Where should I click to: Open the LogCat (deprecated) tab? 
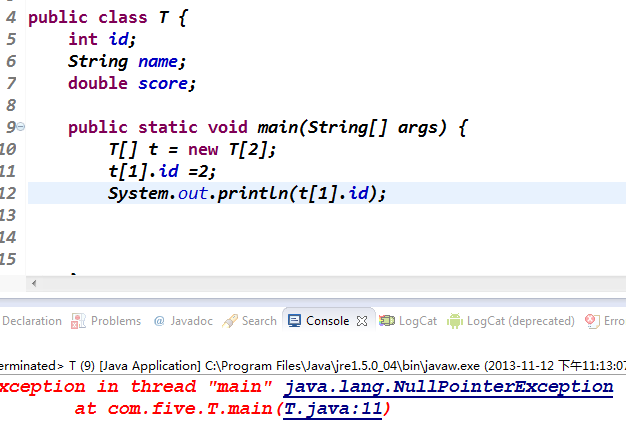click(x=520, y=321)
